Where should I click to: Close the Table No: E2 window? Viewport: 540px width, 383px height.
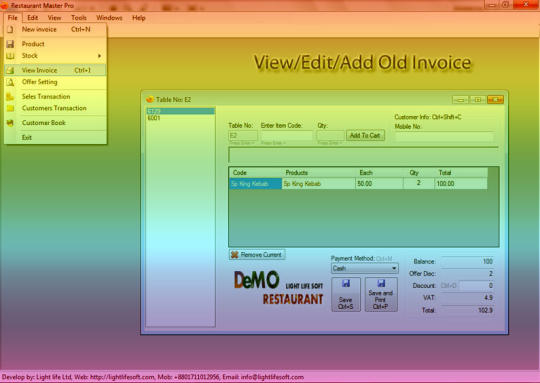[x=495, y=100]
